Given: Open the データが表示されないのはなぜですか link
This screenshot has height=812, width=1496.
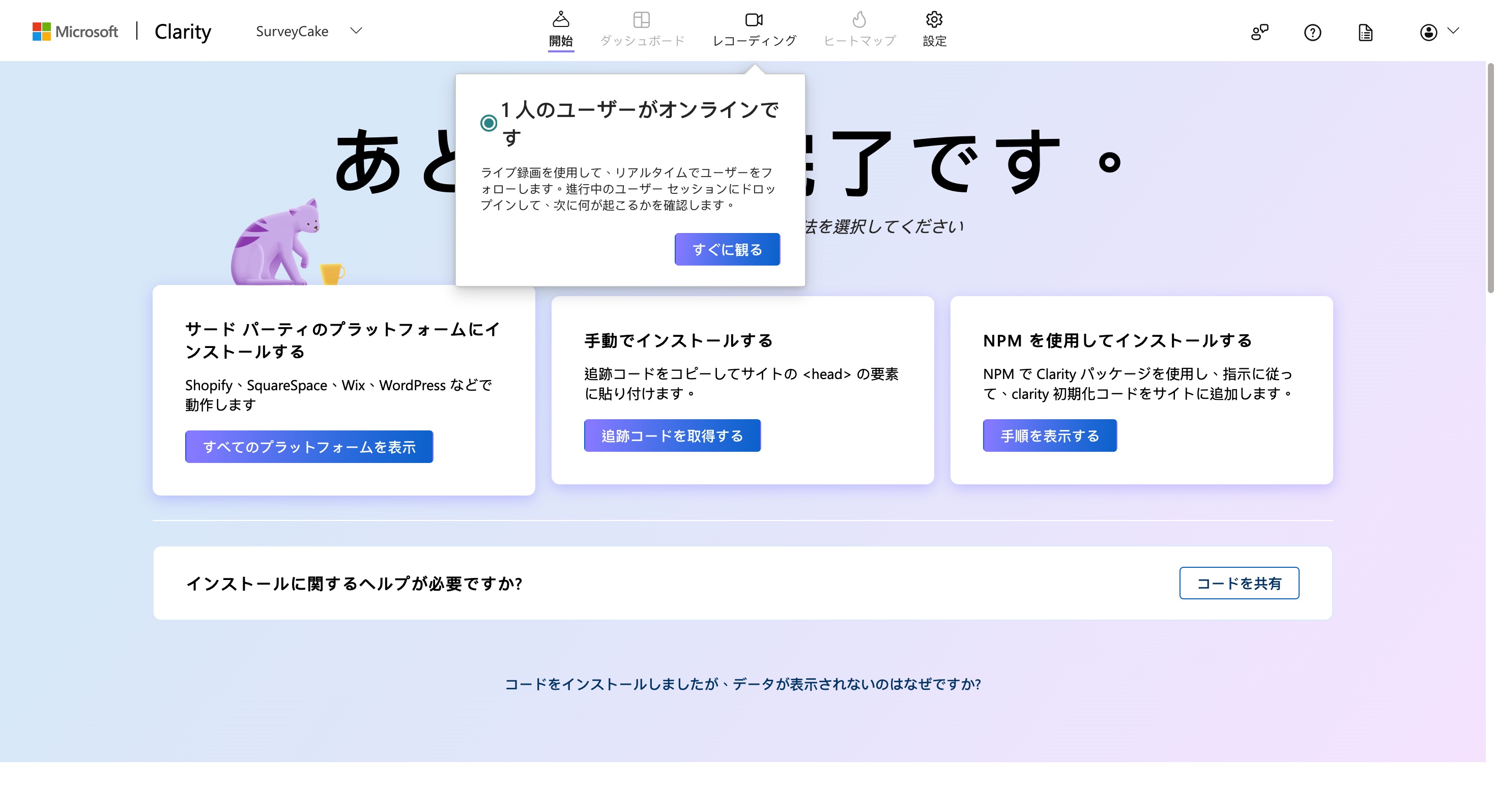Looking at the screenshot, I should click(743, 684).
